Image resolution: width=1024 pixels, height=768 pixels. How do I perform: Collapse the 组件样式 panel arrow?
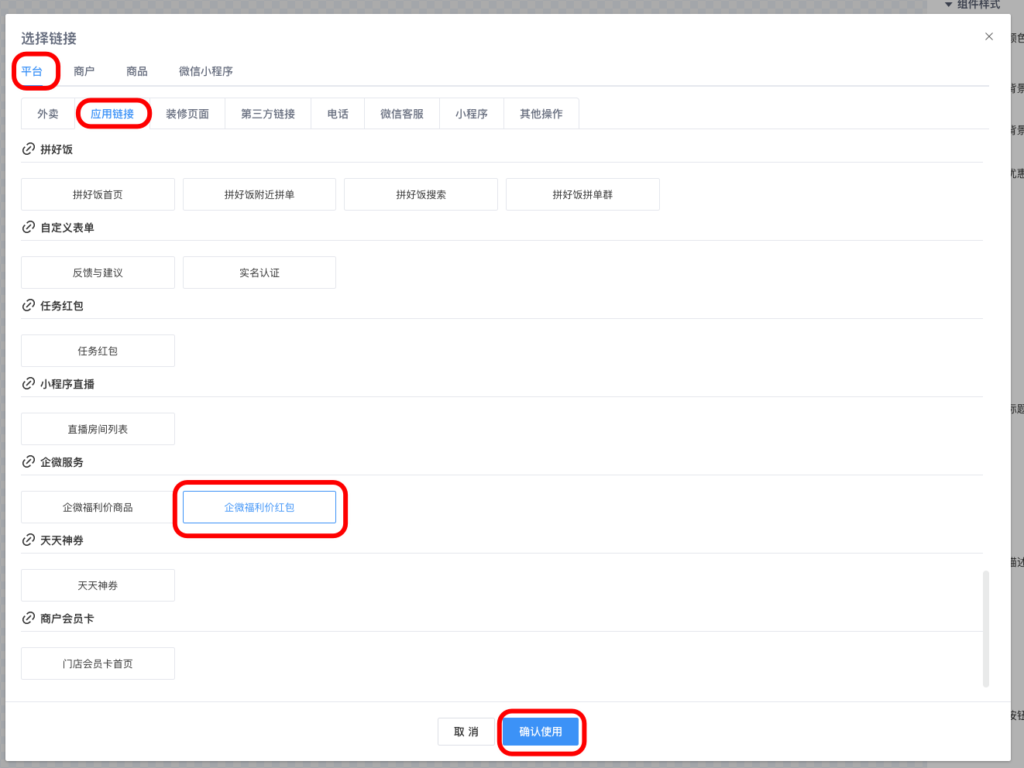tap(948, 5)
